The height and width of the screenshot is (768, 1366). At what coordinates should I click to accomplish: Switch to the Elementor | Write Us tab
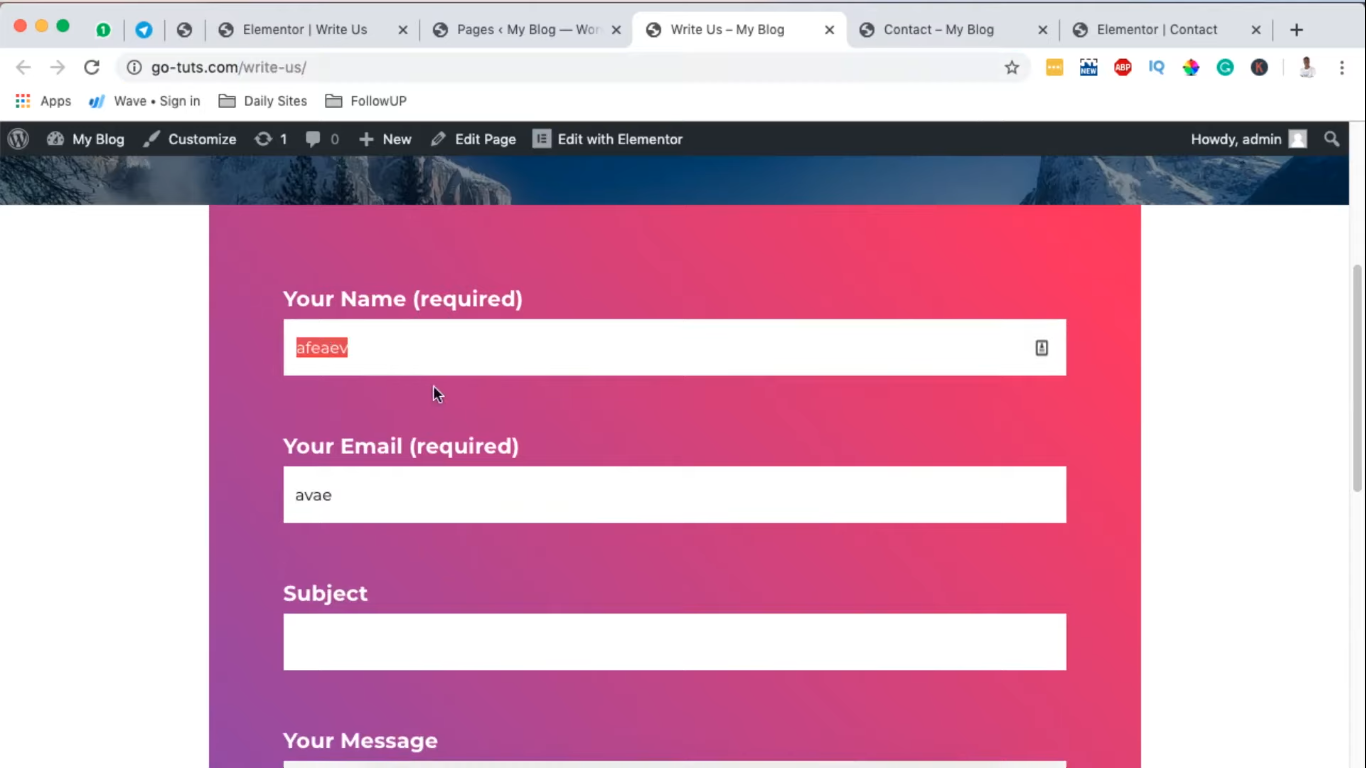point(304,30)
